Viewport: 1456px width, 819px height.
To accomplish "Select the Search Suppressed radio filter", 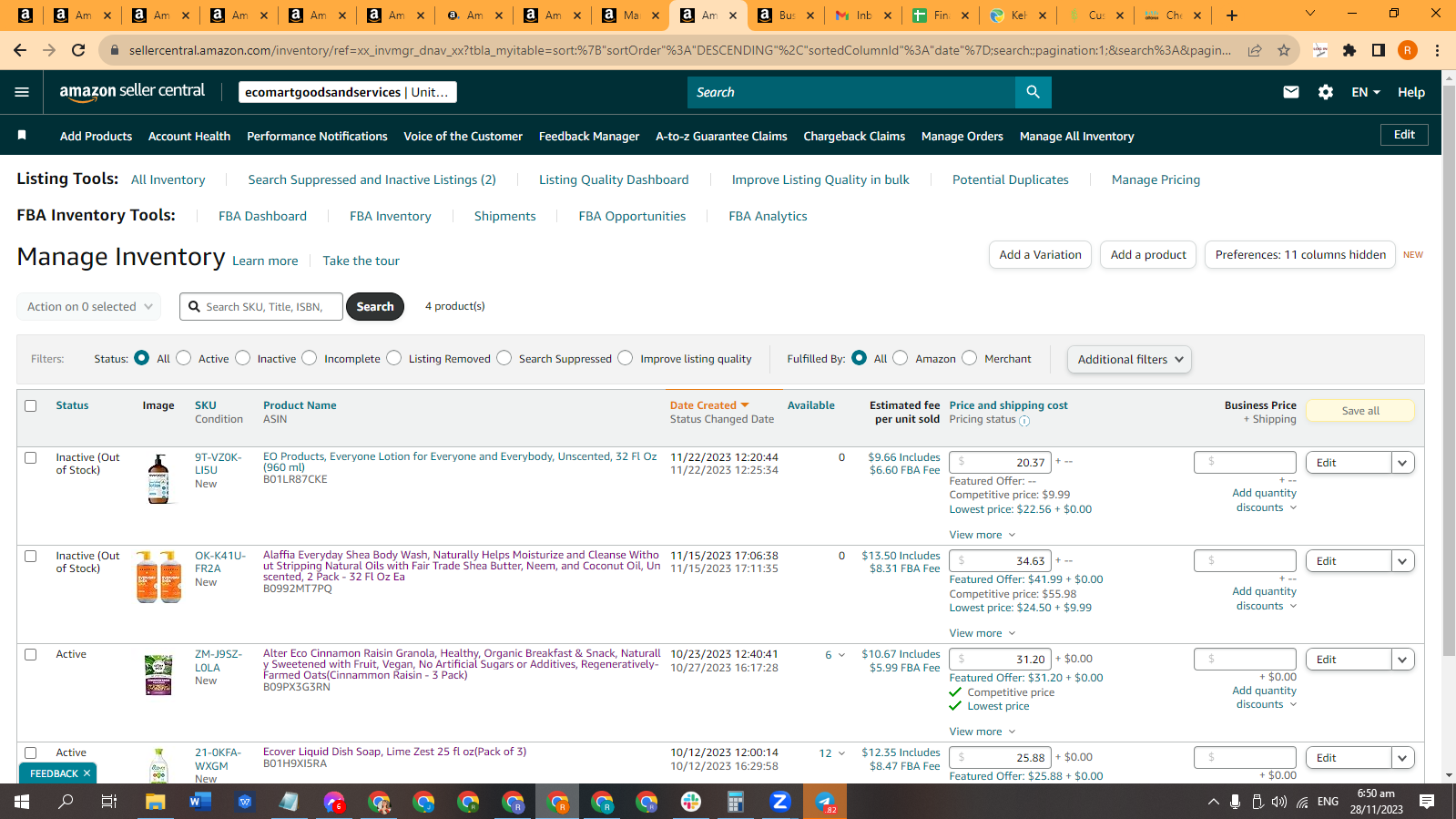I will [x=504, y=358].
